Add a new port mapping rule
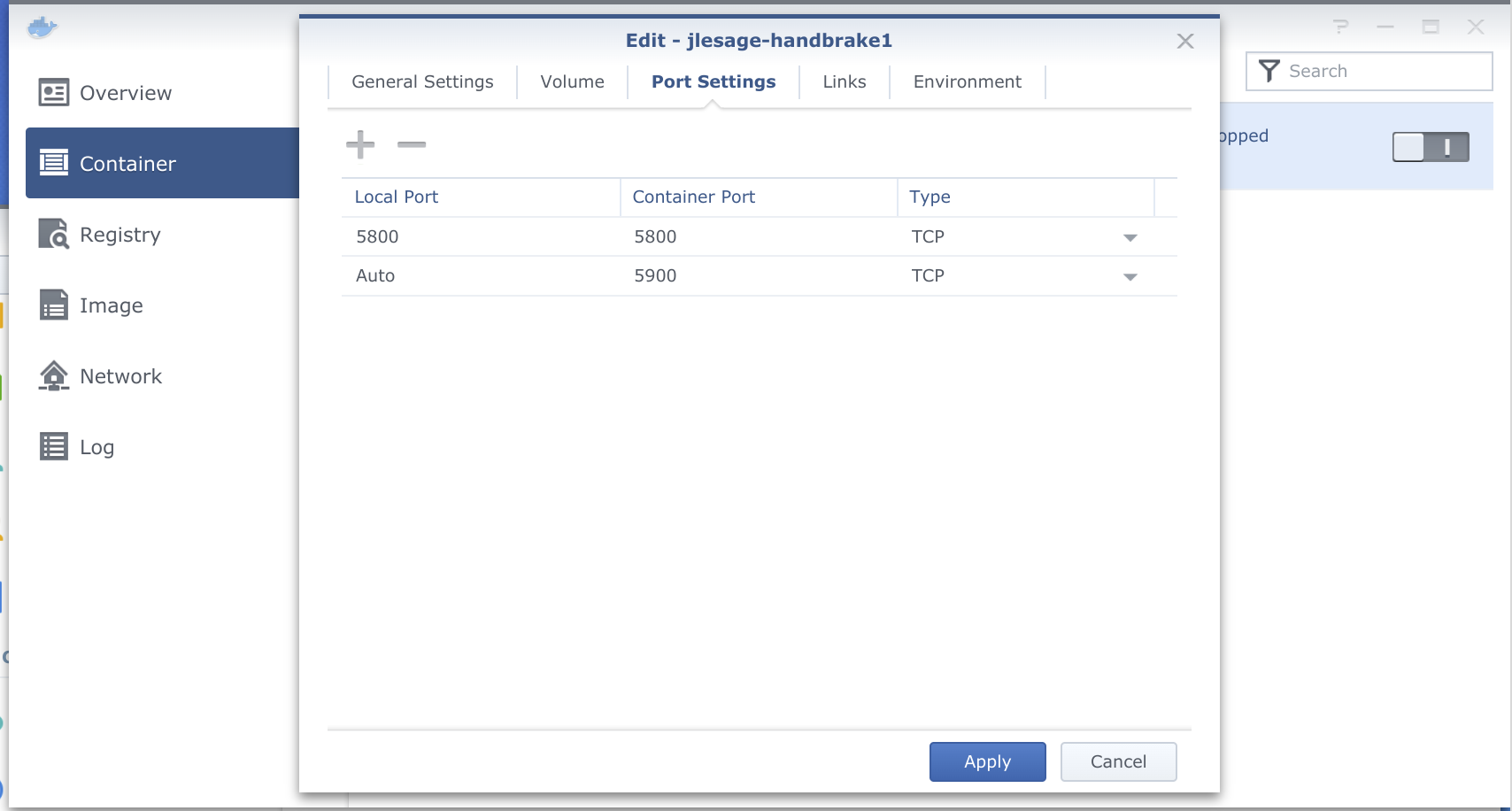 click(360, 144)
